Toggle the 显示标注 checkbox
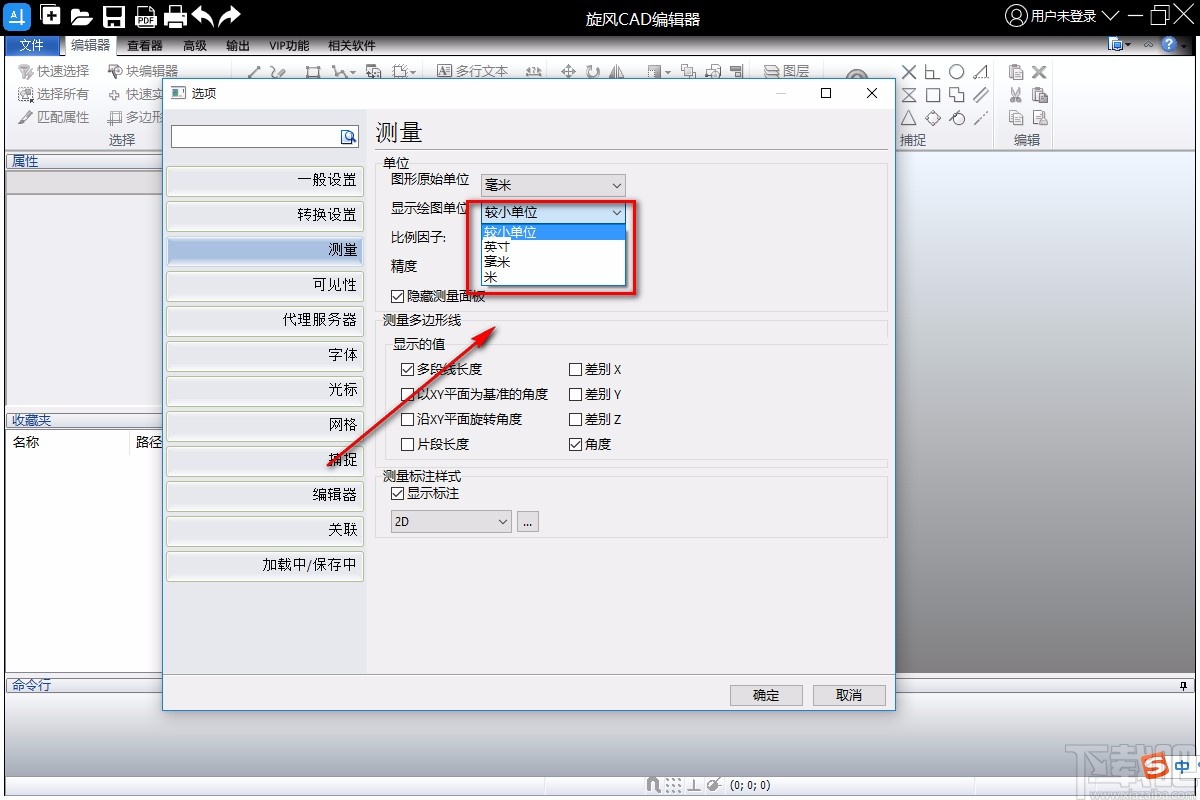Image resolution: width=1200 pixels, height=800 pixels. [398, 494]
